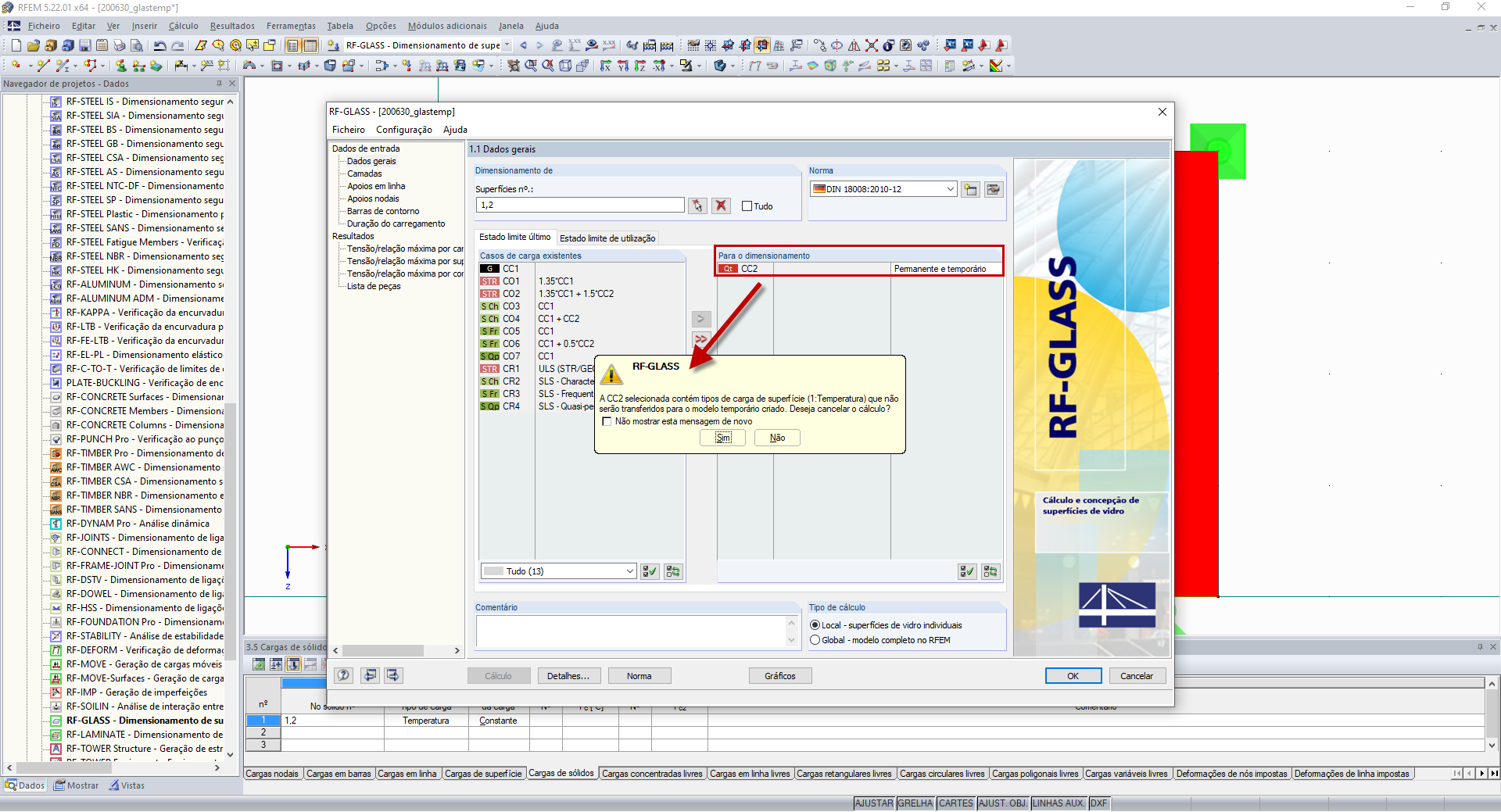Click Cancelar in the RF-GLASS dialog
This screenshot has width=1501, height=812.
[1137, 676]
